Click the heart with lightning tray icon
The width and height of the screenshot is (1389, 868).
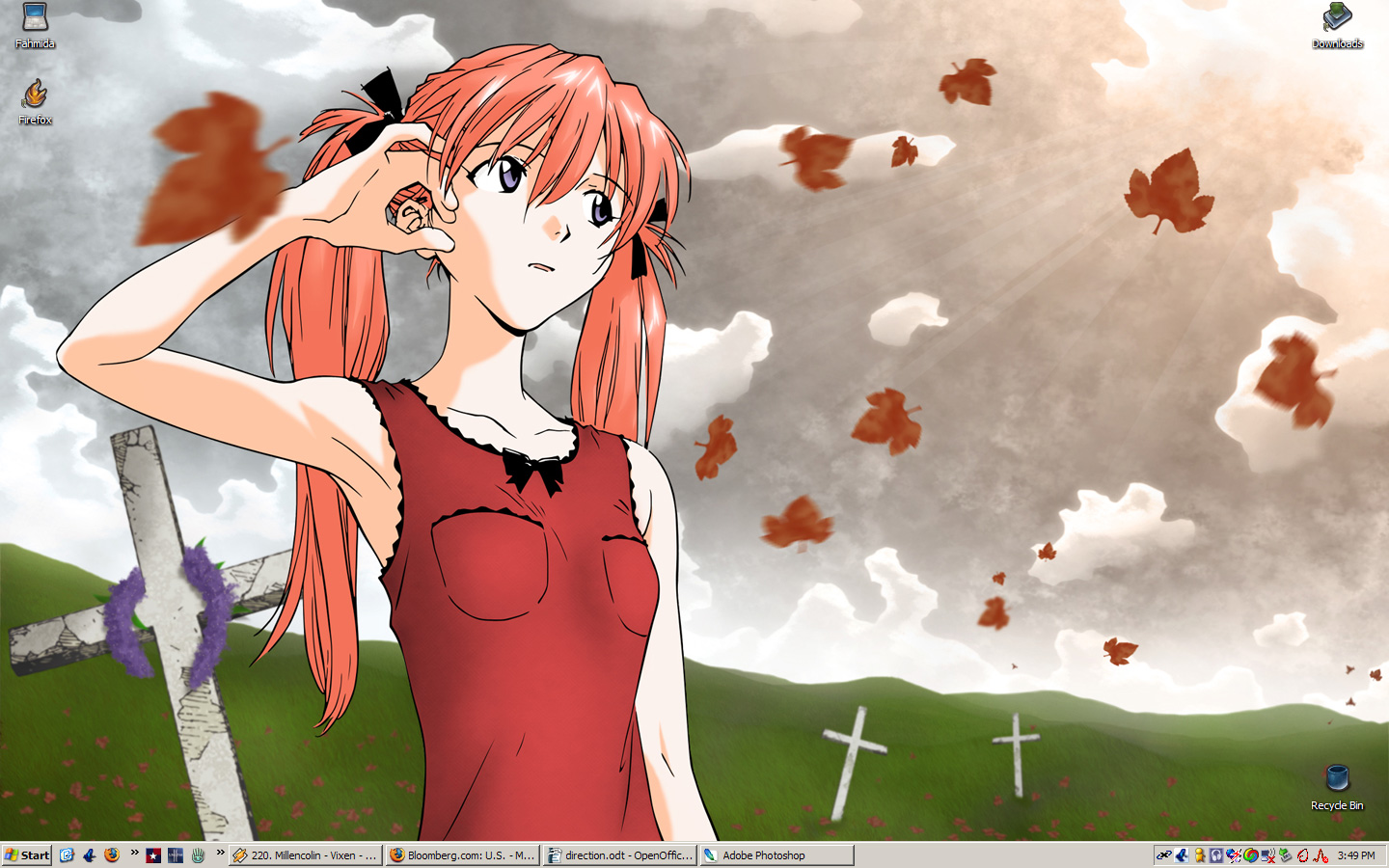pyautogui.click(x=1234, y=855)
